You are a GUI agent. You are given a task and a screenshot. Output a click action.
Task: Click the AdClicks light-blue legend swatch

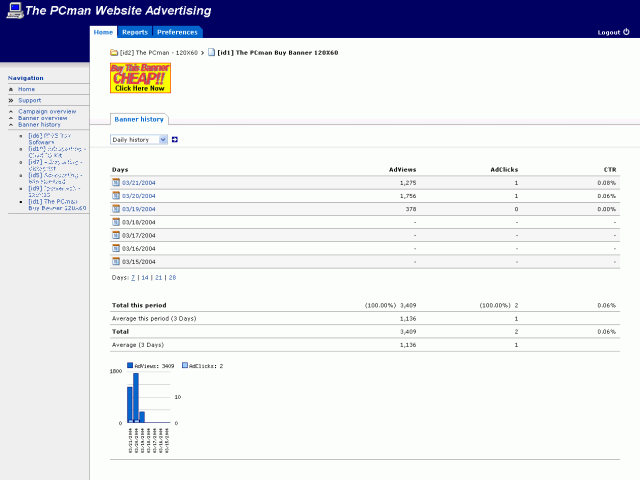185,365
